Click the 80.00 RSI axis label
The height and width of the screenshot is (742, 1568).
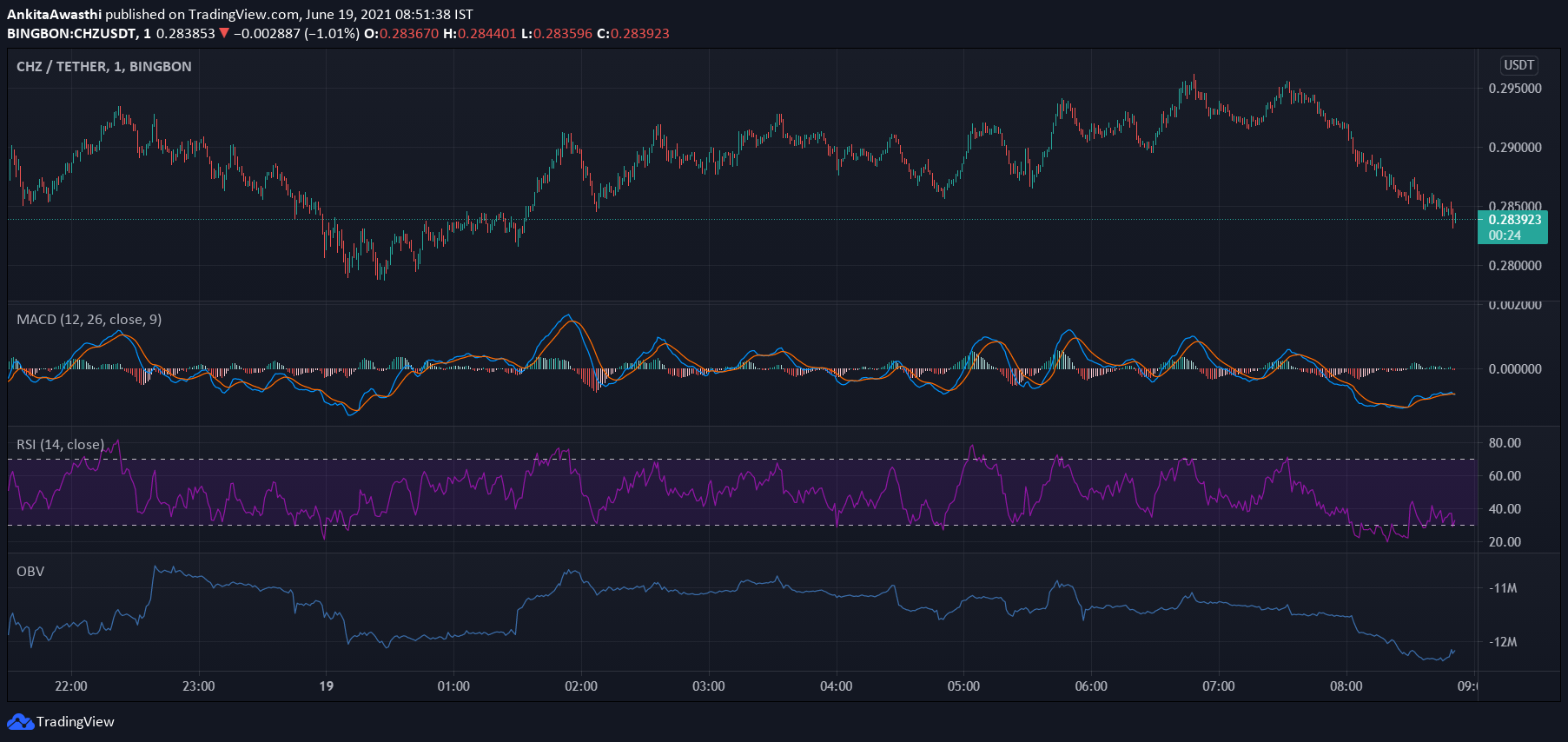tap(1505, 443)
